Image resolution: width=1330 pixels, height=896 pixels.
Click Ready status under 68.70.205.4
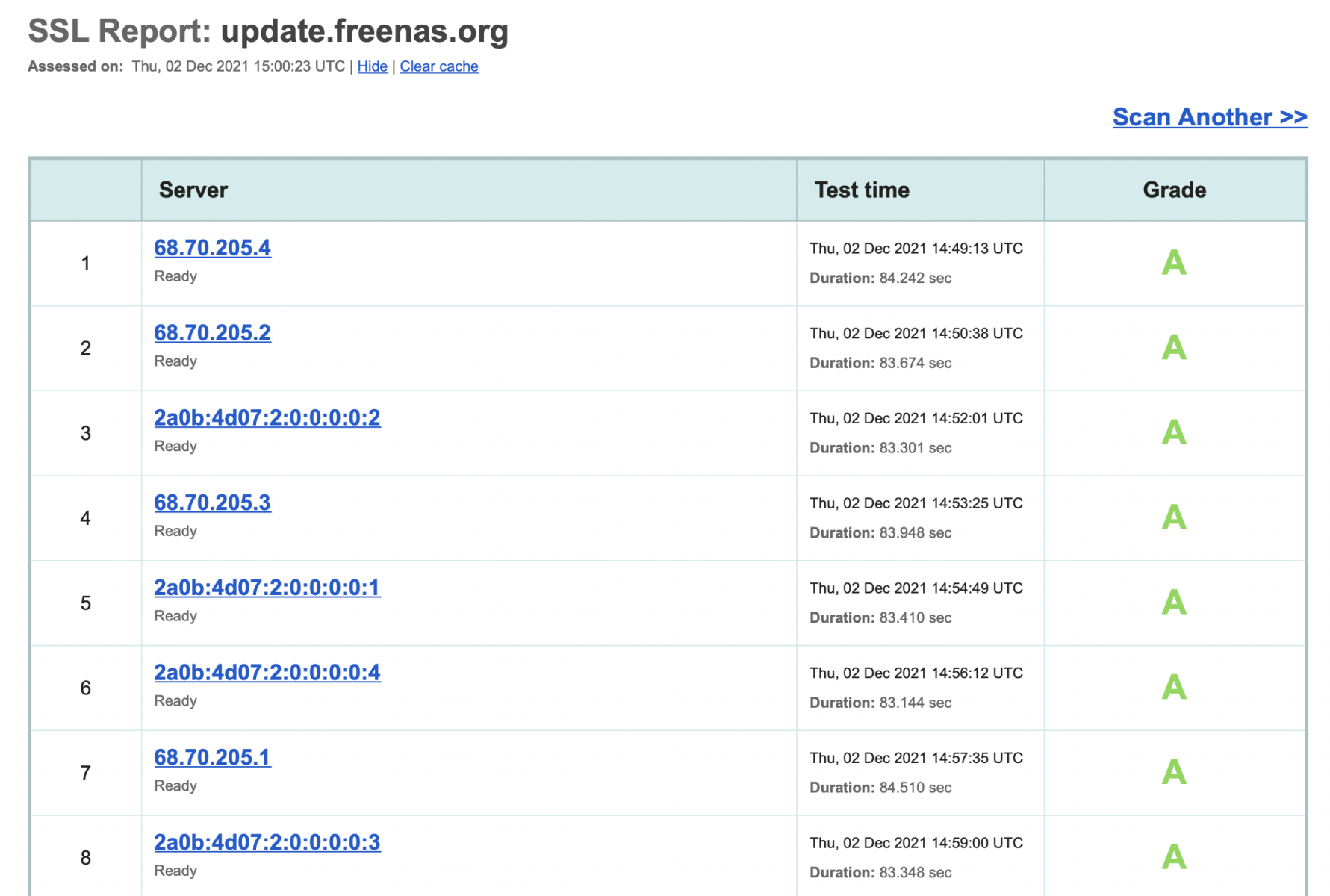pyautogui.click(x=175, y=276)
